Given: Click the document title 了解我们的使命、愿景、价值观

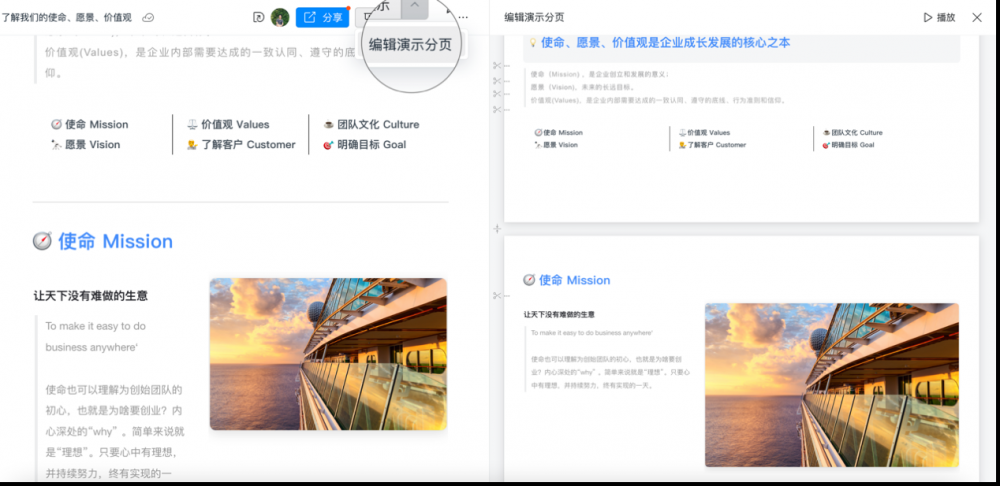Looking at the screenshot, I should (x=66, y=17).
